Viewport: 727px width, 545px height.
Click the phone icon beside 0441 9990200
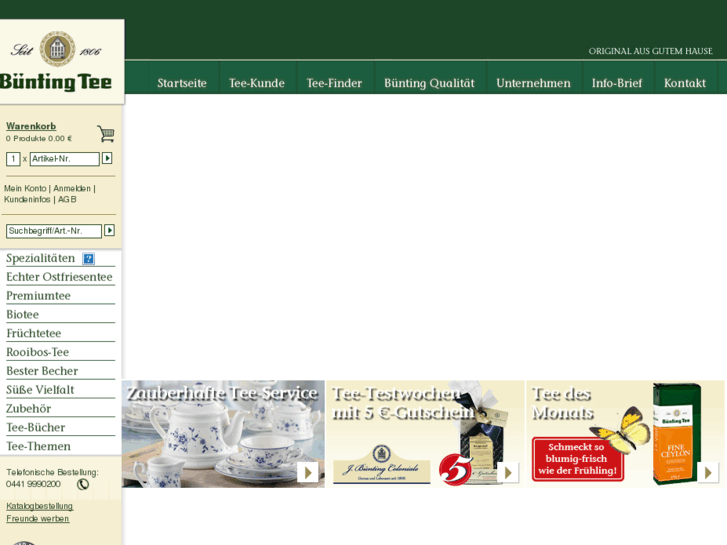tap(83, 484)
